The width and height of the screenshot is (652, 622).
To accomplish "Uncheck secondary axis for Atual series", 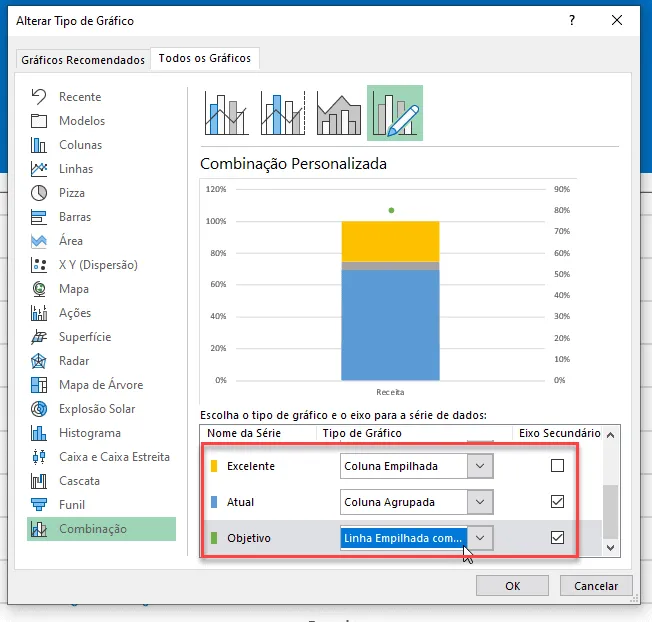I will pos(557,501).
